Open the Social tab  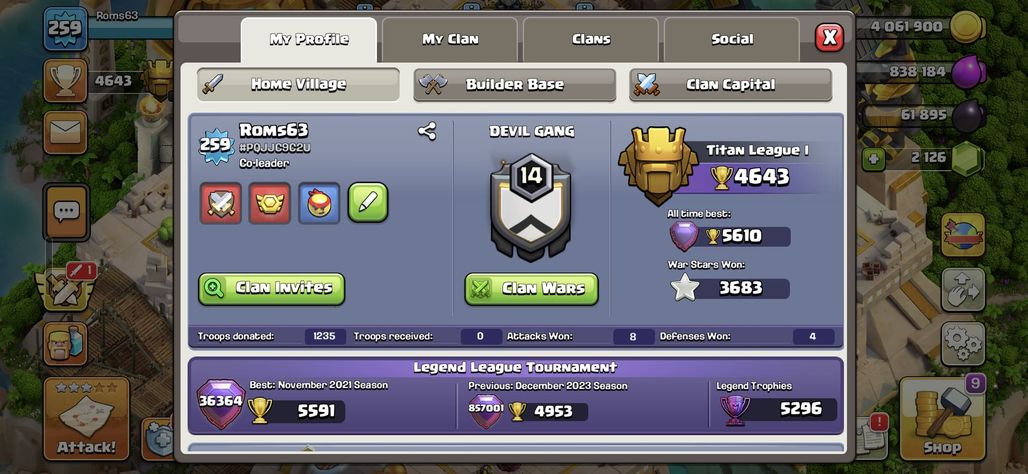pyautogui.click(x=732, y=39)
